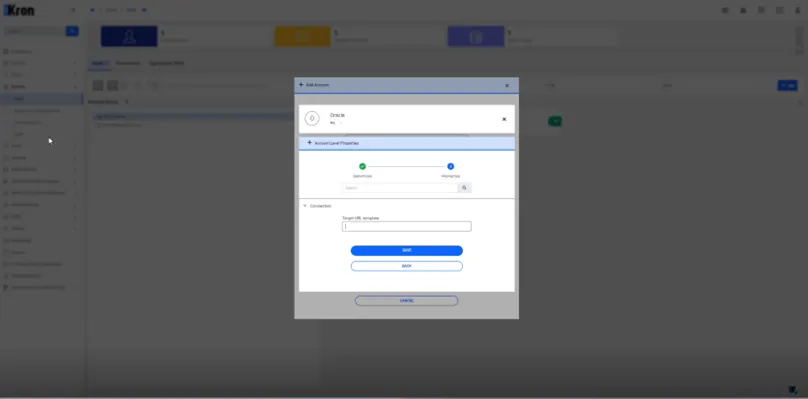Click the blue user summary card
The height and width of the screenshot is (399, 808).
[129, 37]
